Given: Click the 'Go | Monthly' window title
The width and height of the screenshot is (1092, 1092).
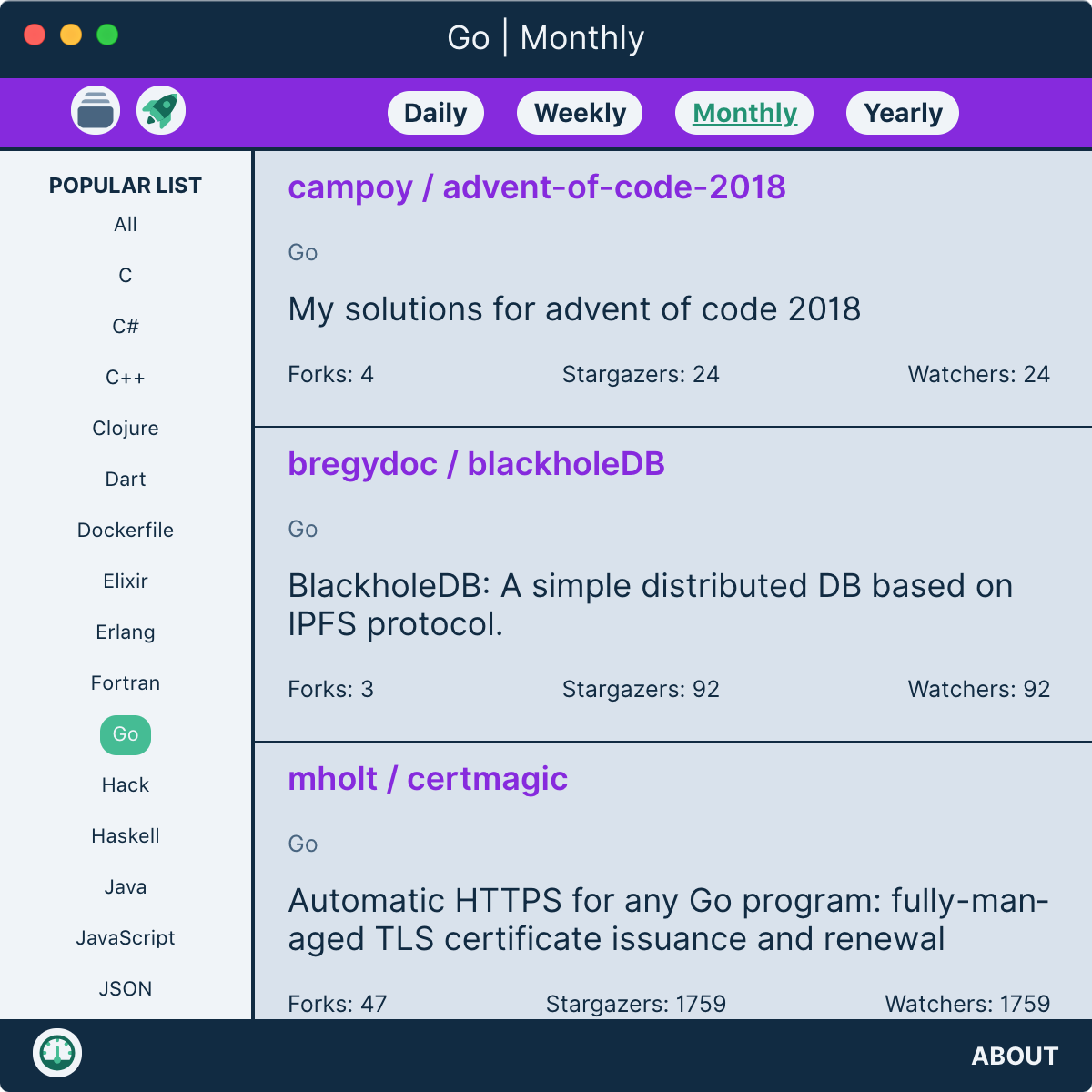Looking at the screenshot, I should 546,38.
